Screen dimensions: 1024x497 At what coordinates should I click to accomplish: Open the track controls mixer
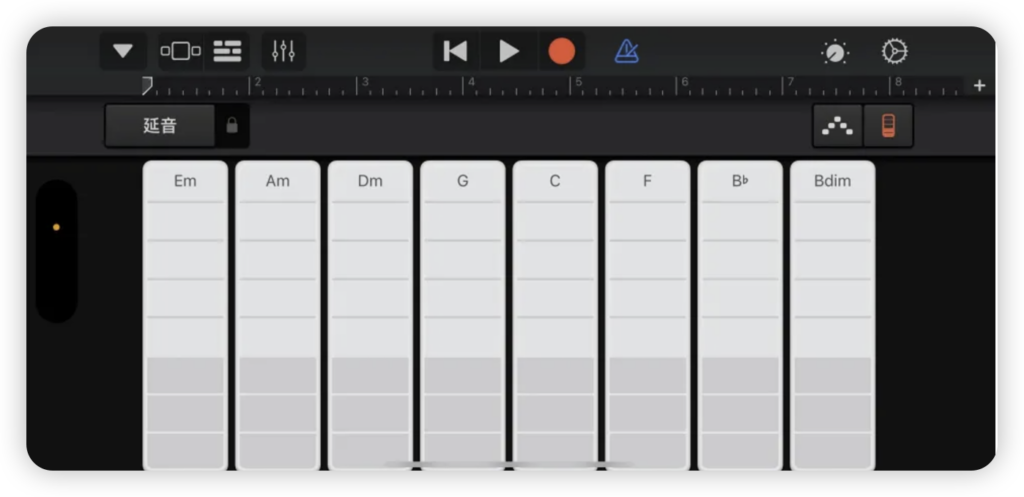click(x=283, y=51)
